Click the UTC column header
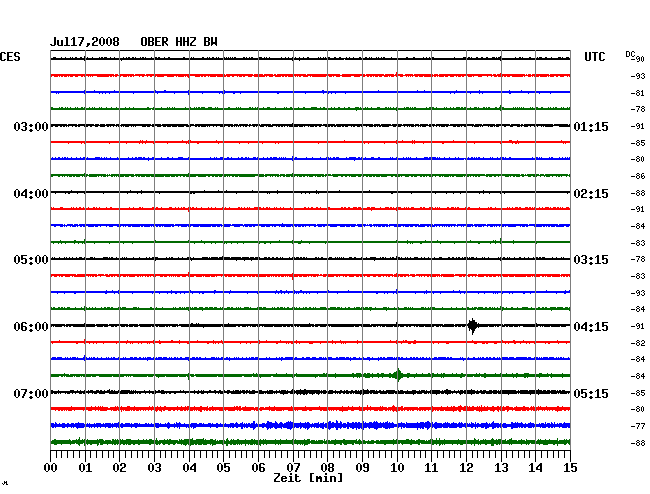Screen dimensions: 650x494 coord(594,57)
